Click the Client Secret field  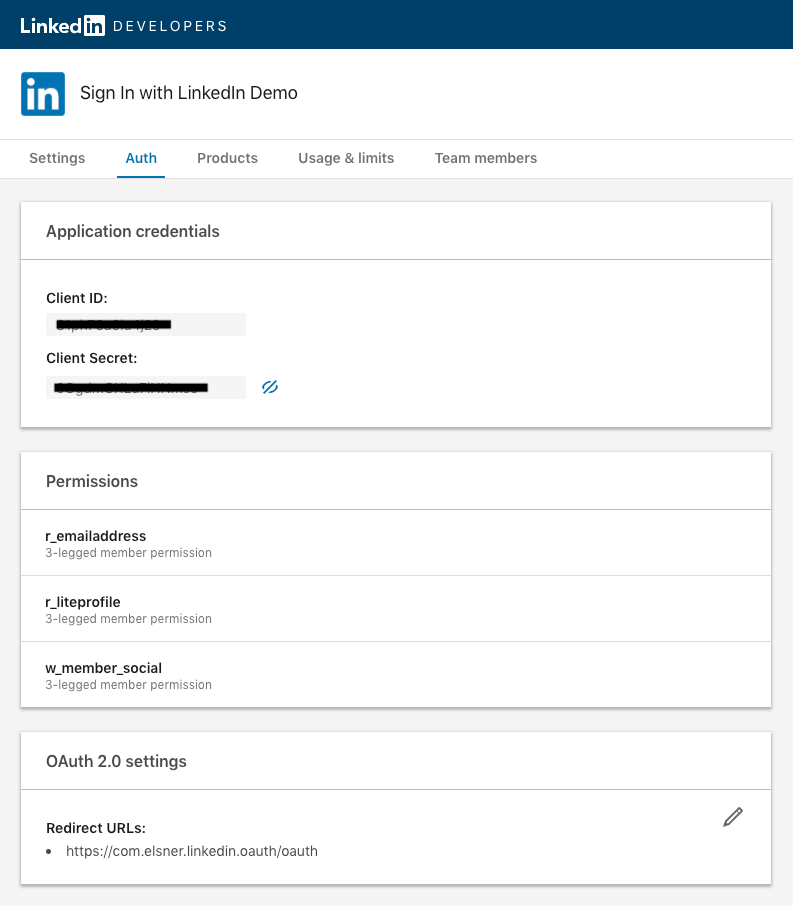tap(146, 387)
